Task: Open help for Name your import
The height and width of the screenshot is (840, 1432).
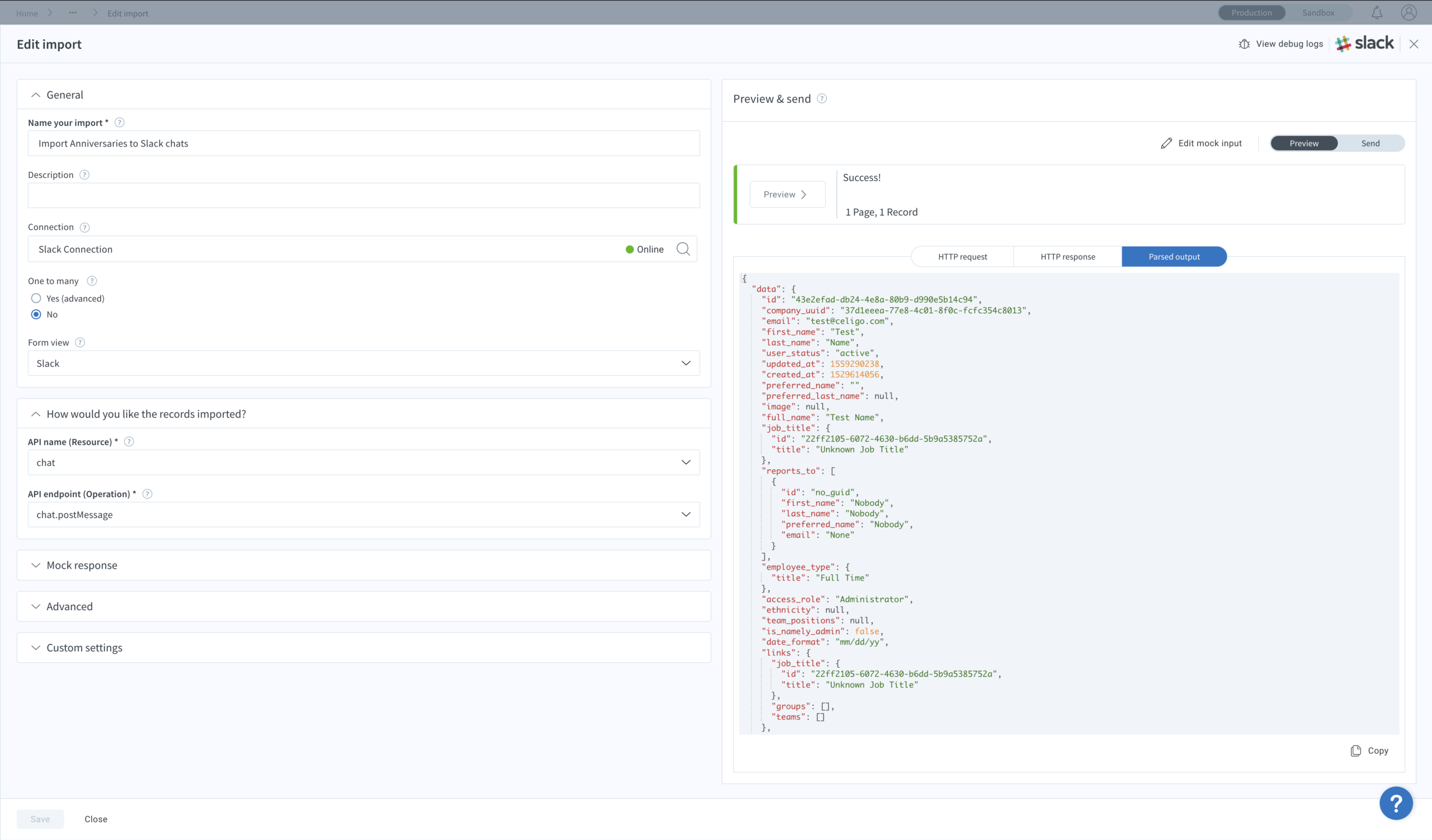Action: 119,122
